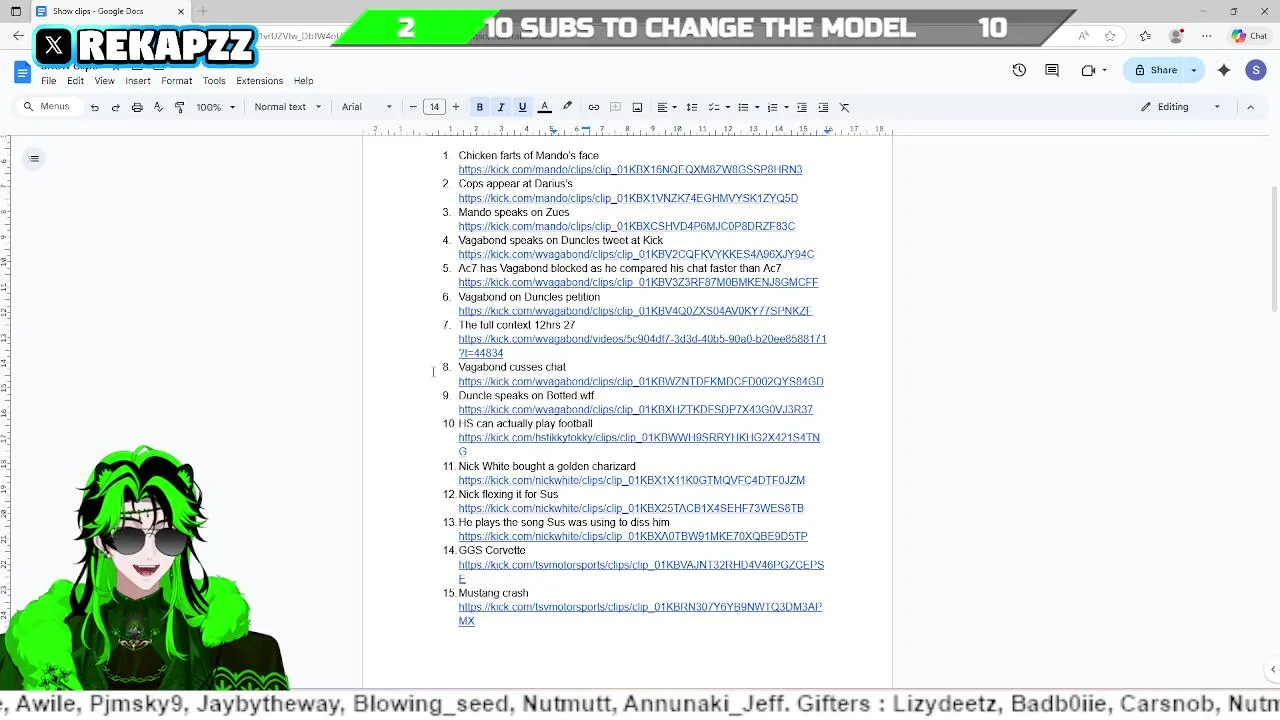1280x720 pixels.
Task: Open the zoom level dropdown at 100%
Action: point(215,107)
